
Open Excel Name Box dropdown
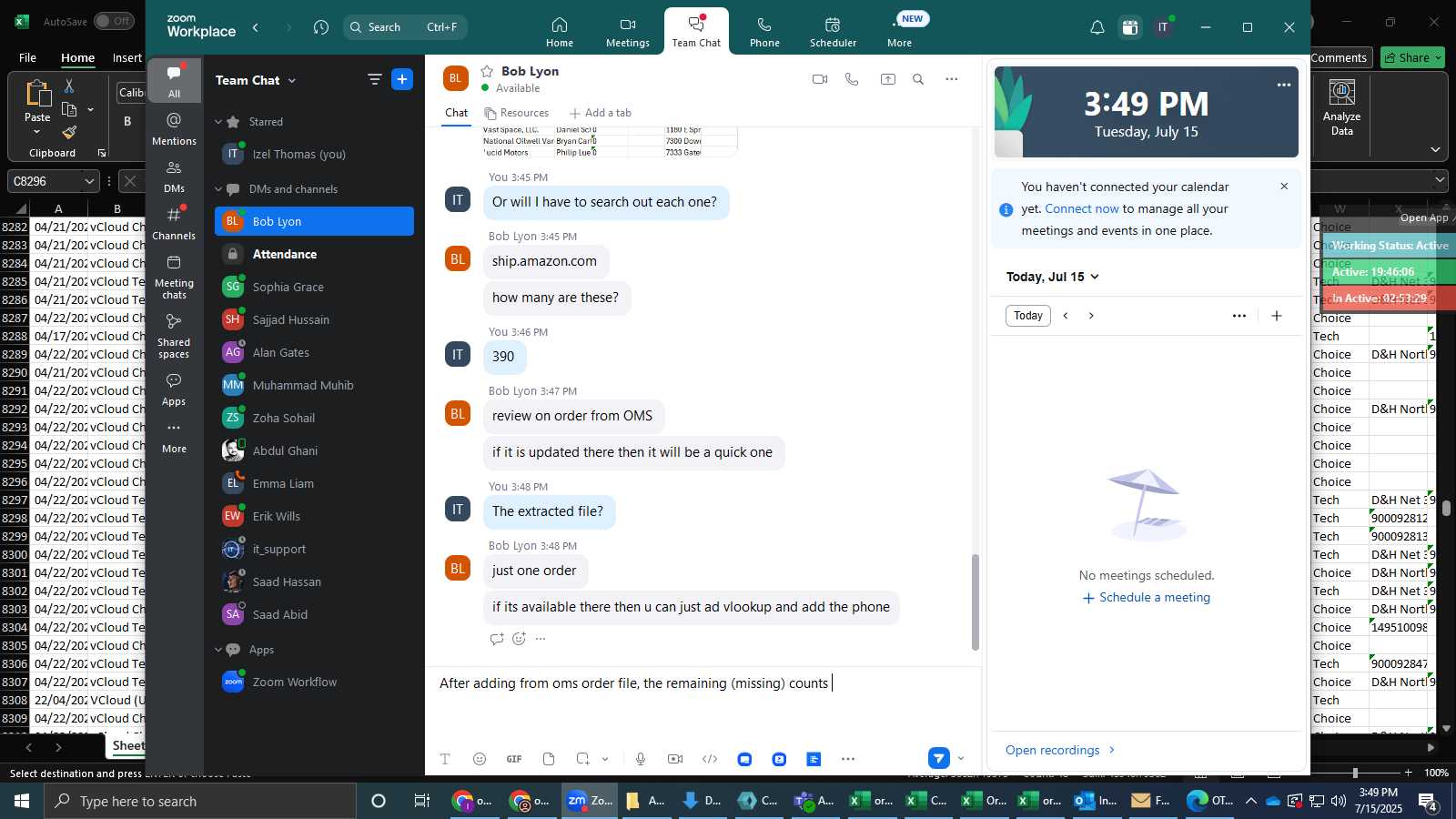tap(89, 181)
